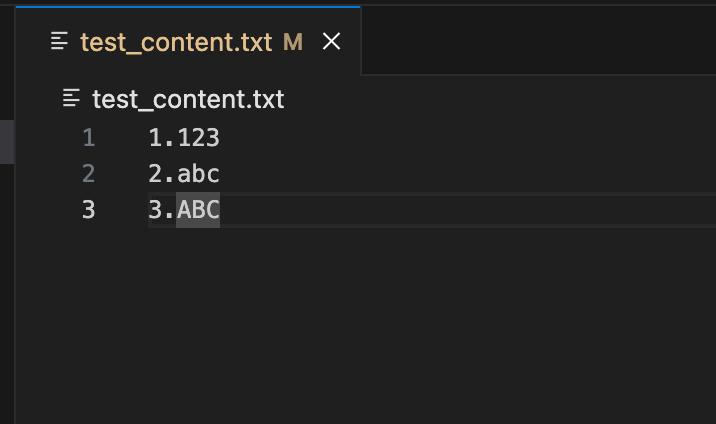Click the '2.' prefix on second line
Viewport: 716px width, 424px height.
[x=162, y=173]
